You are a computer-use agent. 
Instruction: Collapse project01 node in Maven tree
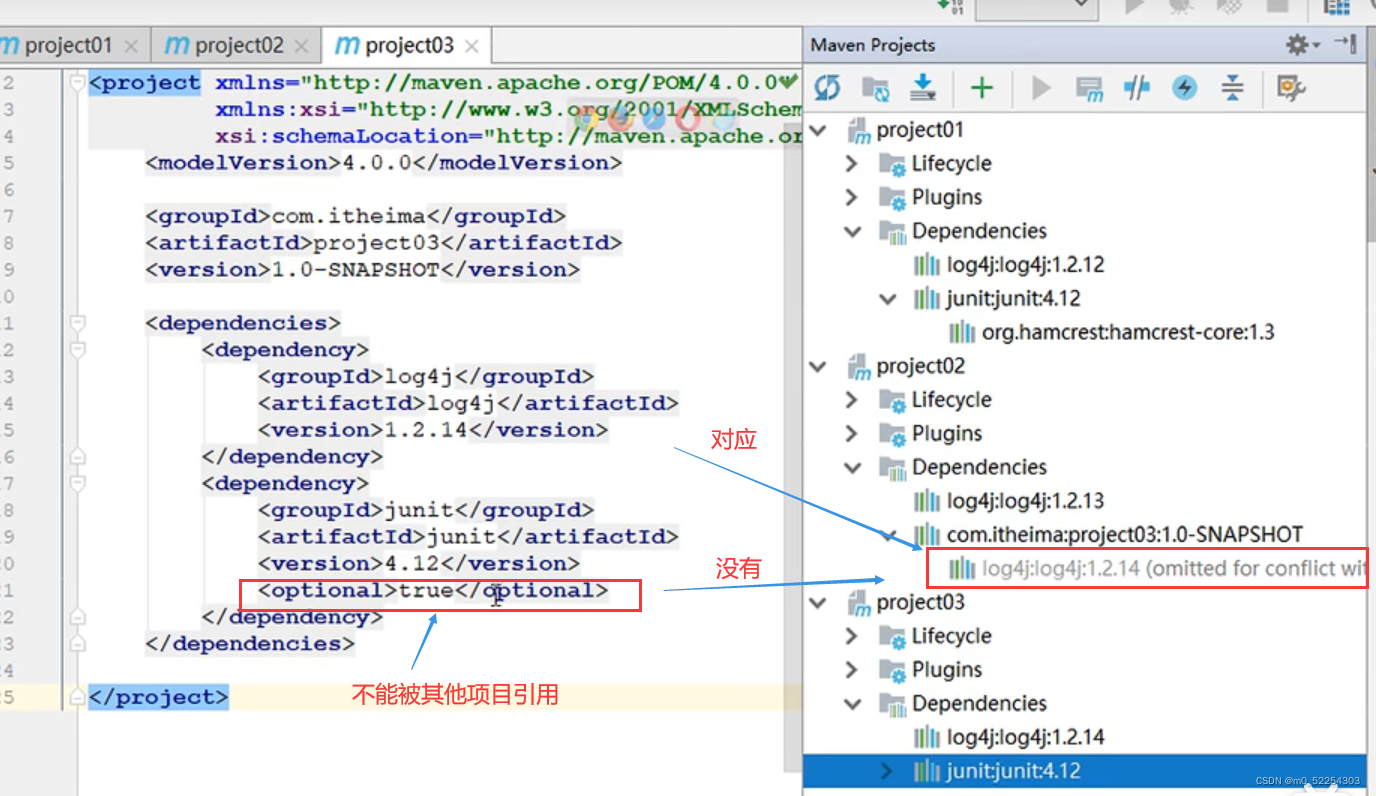pyautogui.click(x=820, y=130)
